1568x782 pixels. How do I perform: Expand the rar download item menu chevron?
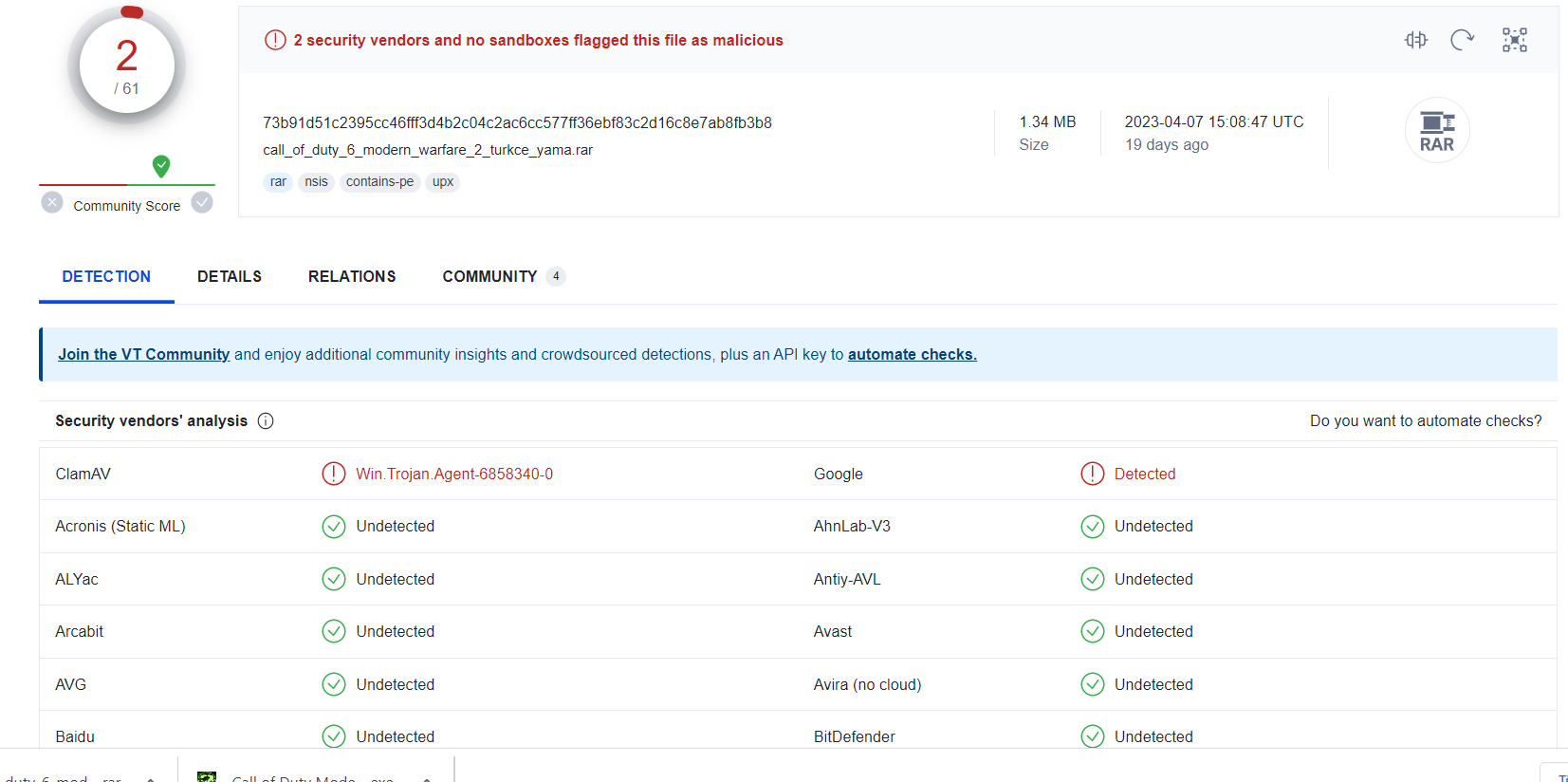coord(151,778)
